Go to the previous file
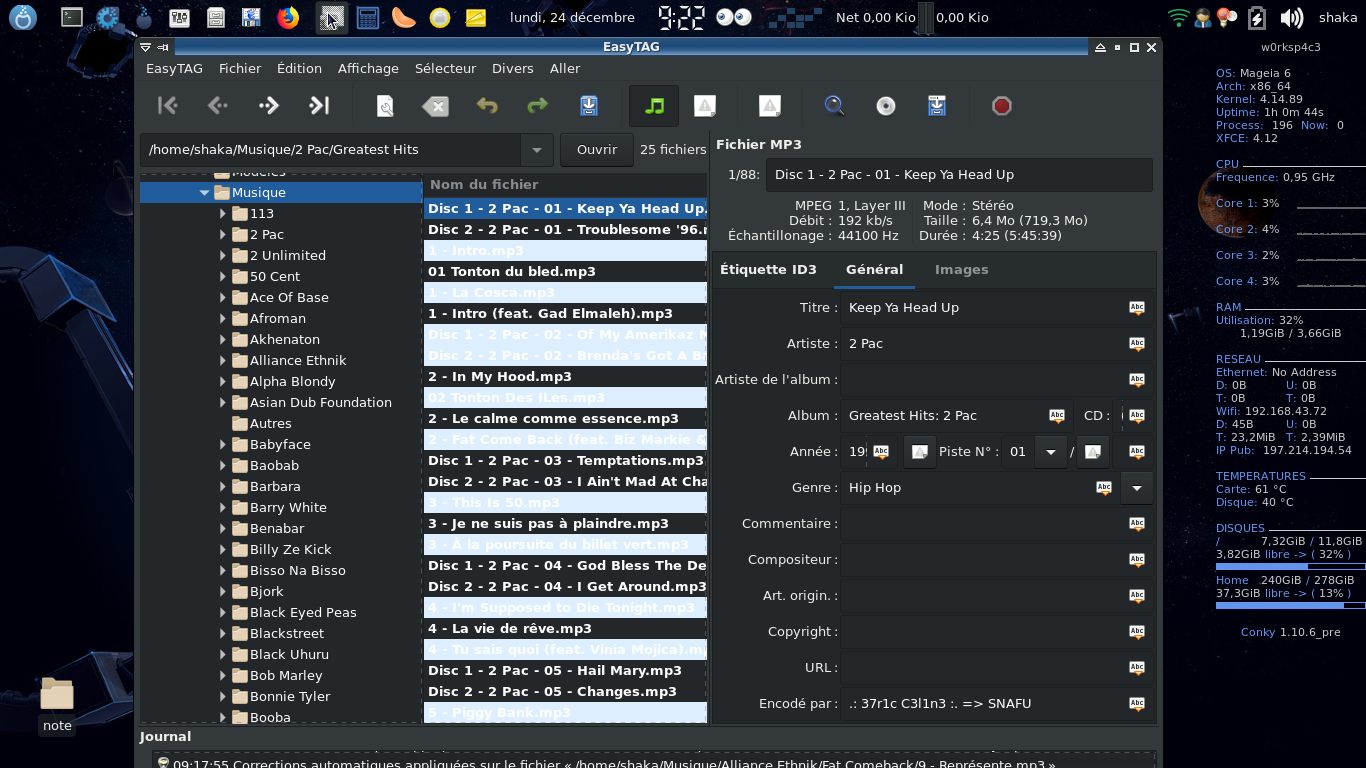This screenshot has height=768, width=1366. (x=218, y=105)
